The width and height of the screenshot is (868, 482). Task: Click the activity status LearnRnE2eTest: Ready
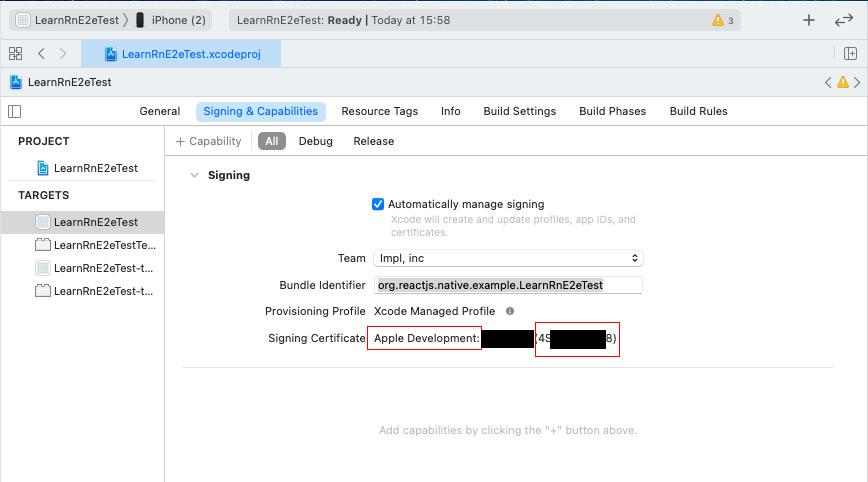point(343,20)
